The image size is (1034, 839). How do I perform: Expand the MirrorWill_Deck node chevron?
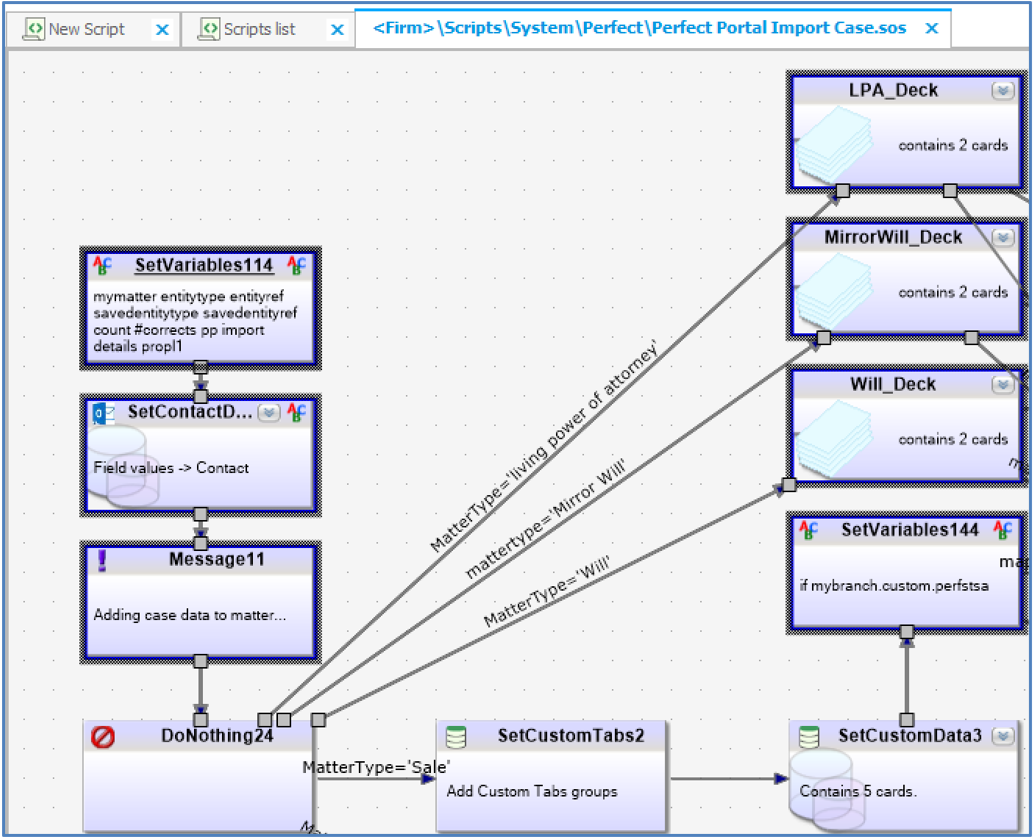click(x=1002, y=238)
